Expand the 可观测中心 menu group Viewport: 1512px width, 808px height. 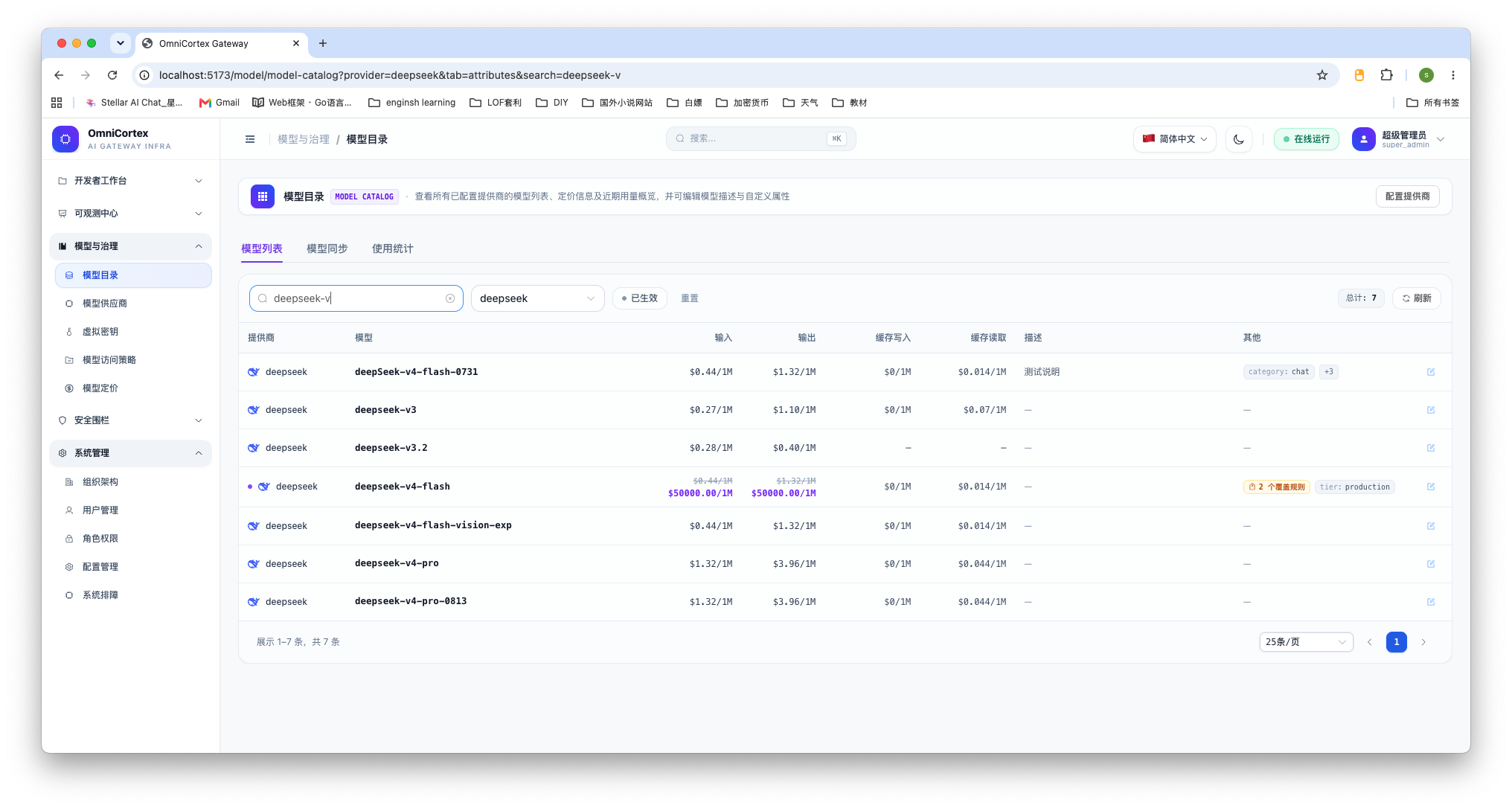(x=131, y=214)
